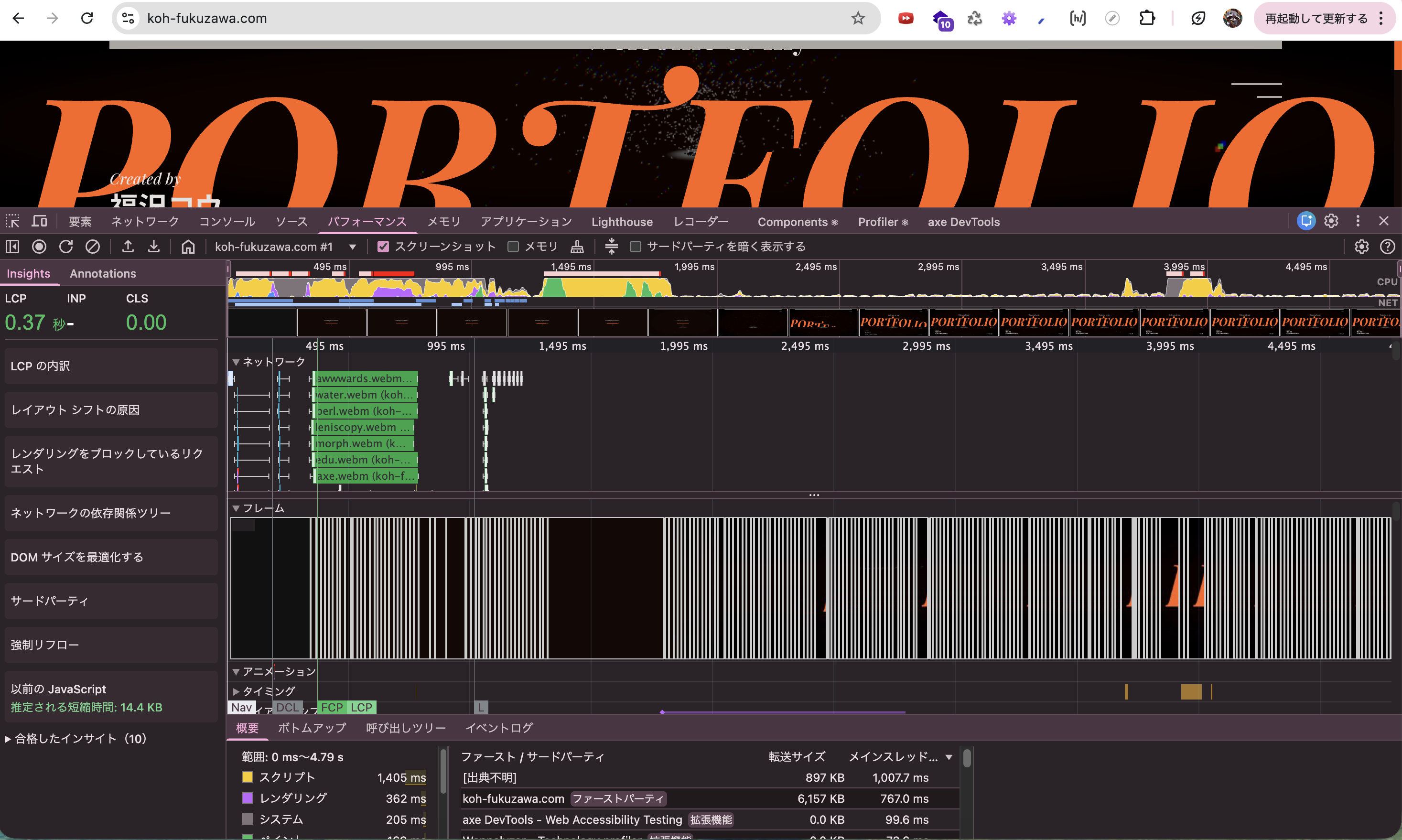Collapse the ネットワーク track
This screenshot has width=1402, height=840.
click(x=236, y=362)
